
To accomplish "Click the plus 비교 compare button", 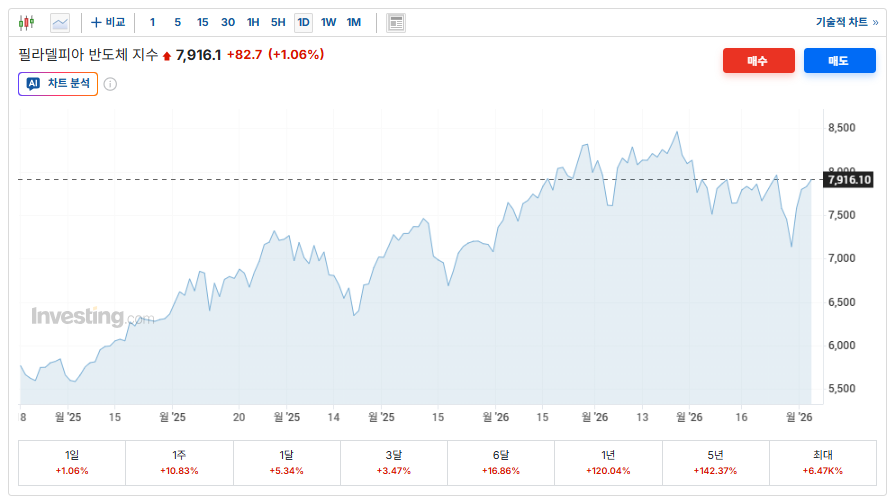I will pyautogui.click(x=108, y=22).
